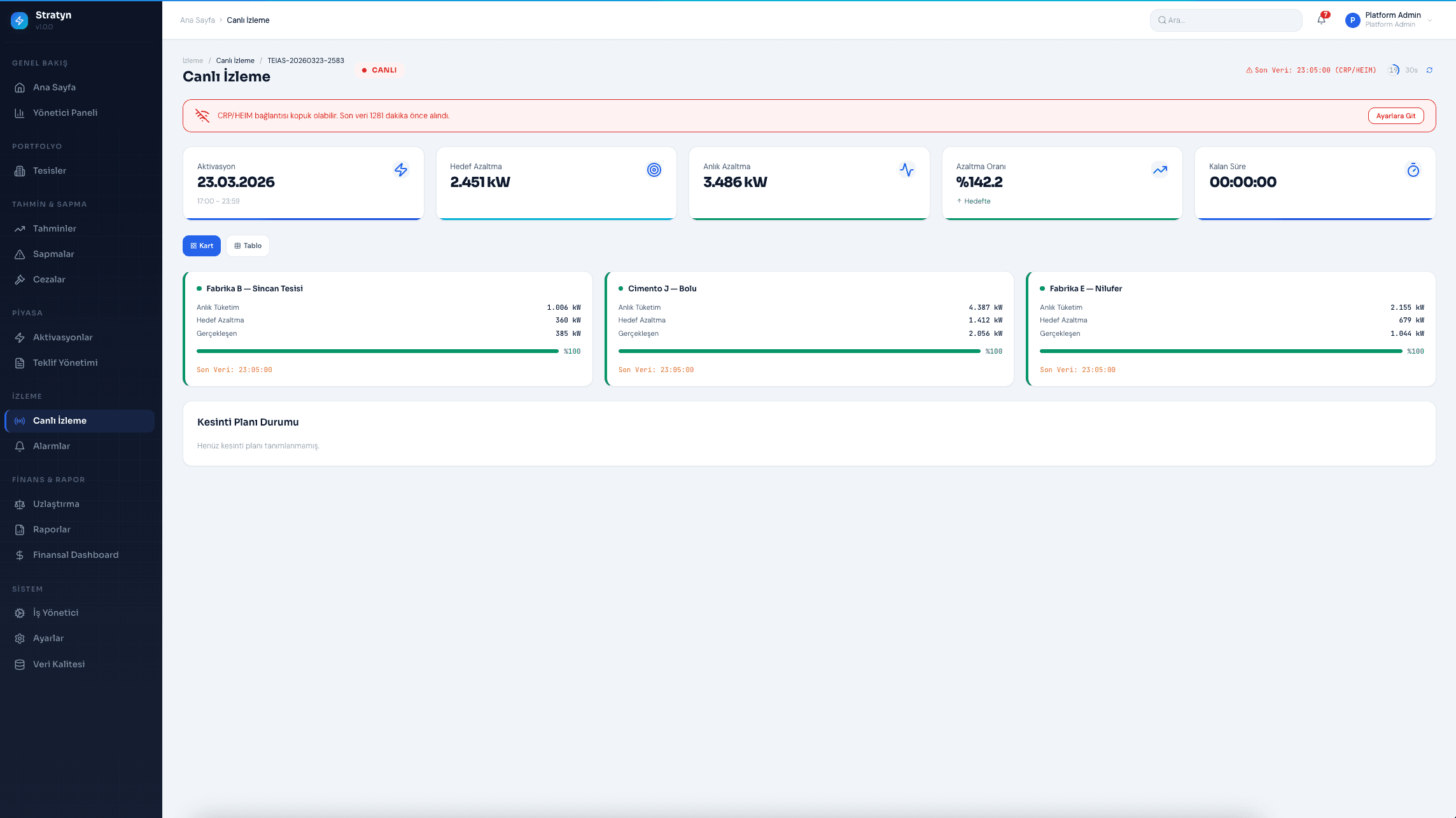Switch to the Tablo view

(x=248, y=246)
